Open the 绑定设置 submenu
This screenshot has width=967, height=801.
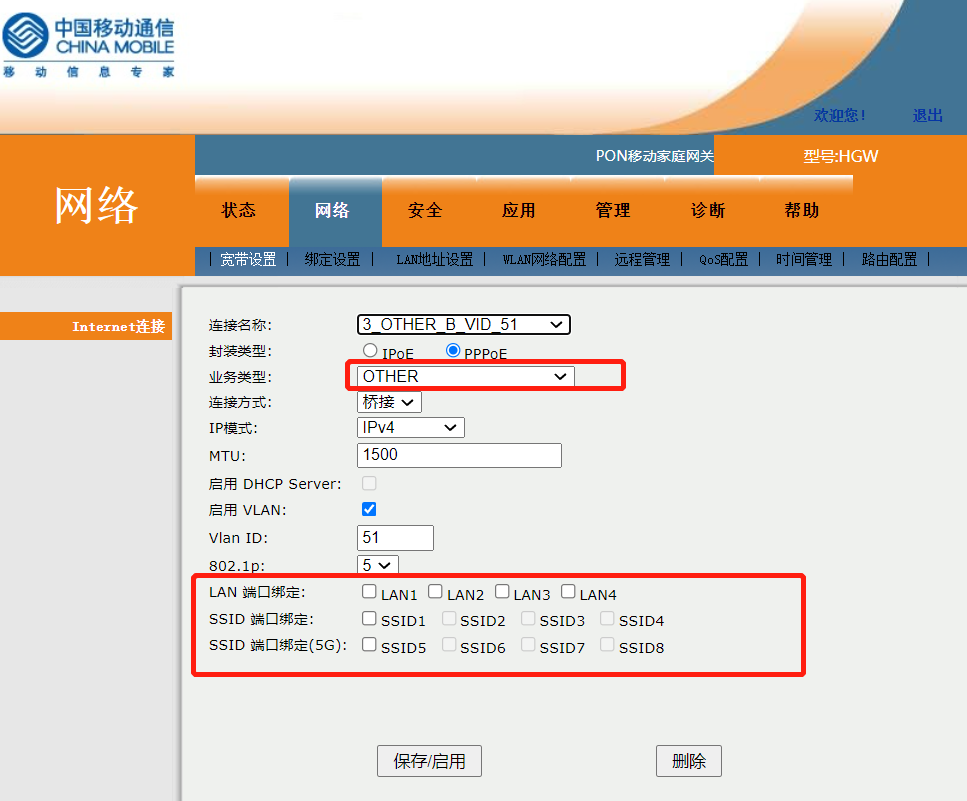332,260
